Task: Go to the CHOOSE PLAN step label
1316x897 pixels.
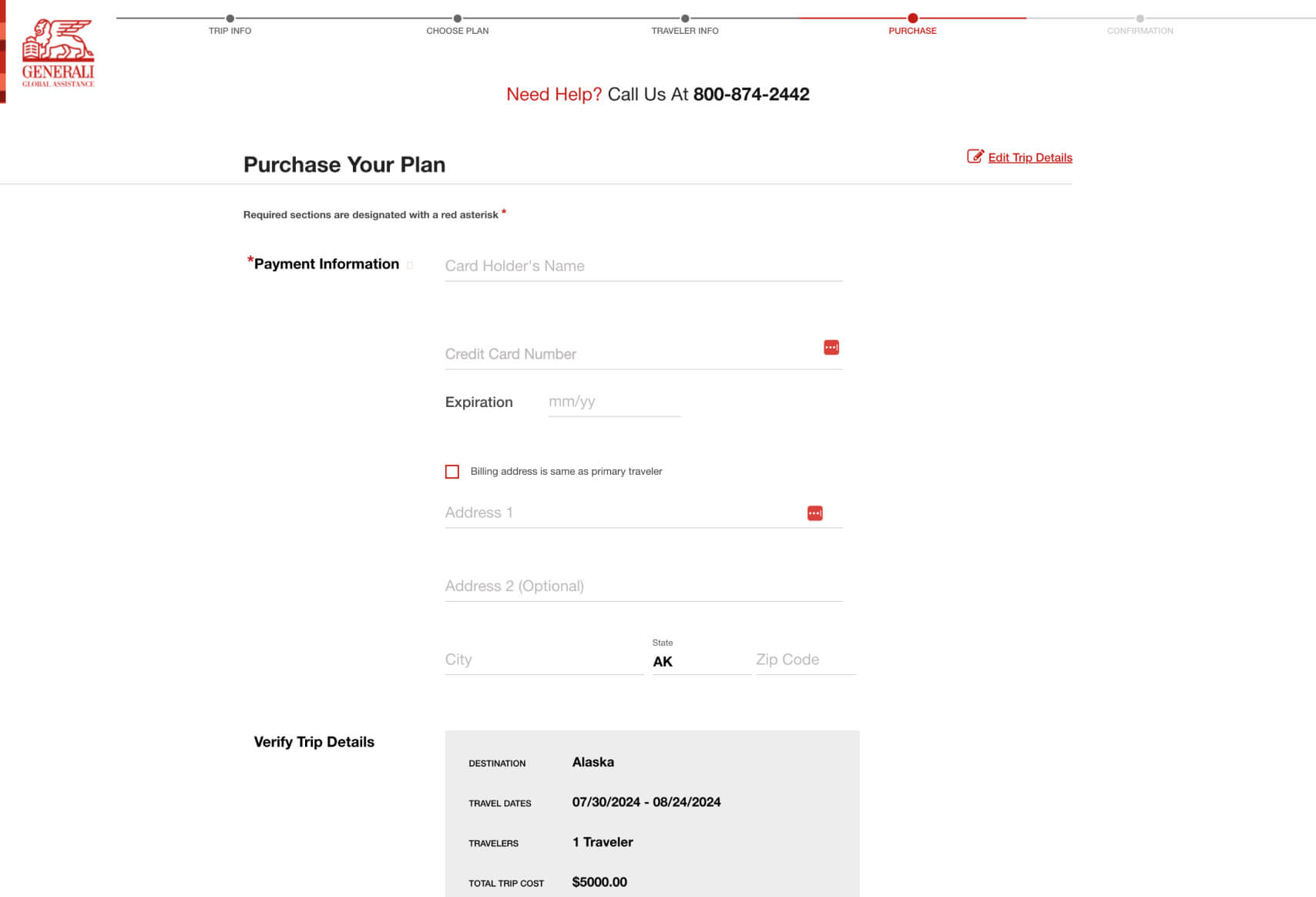Action: (x=458, y=31)
